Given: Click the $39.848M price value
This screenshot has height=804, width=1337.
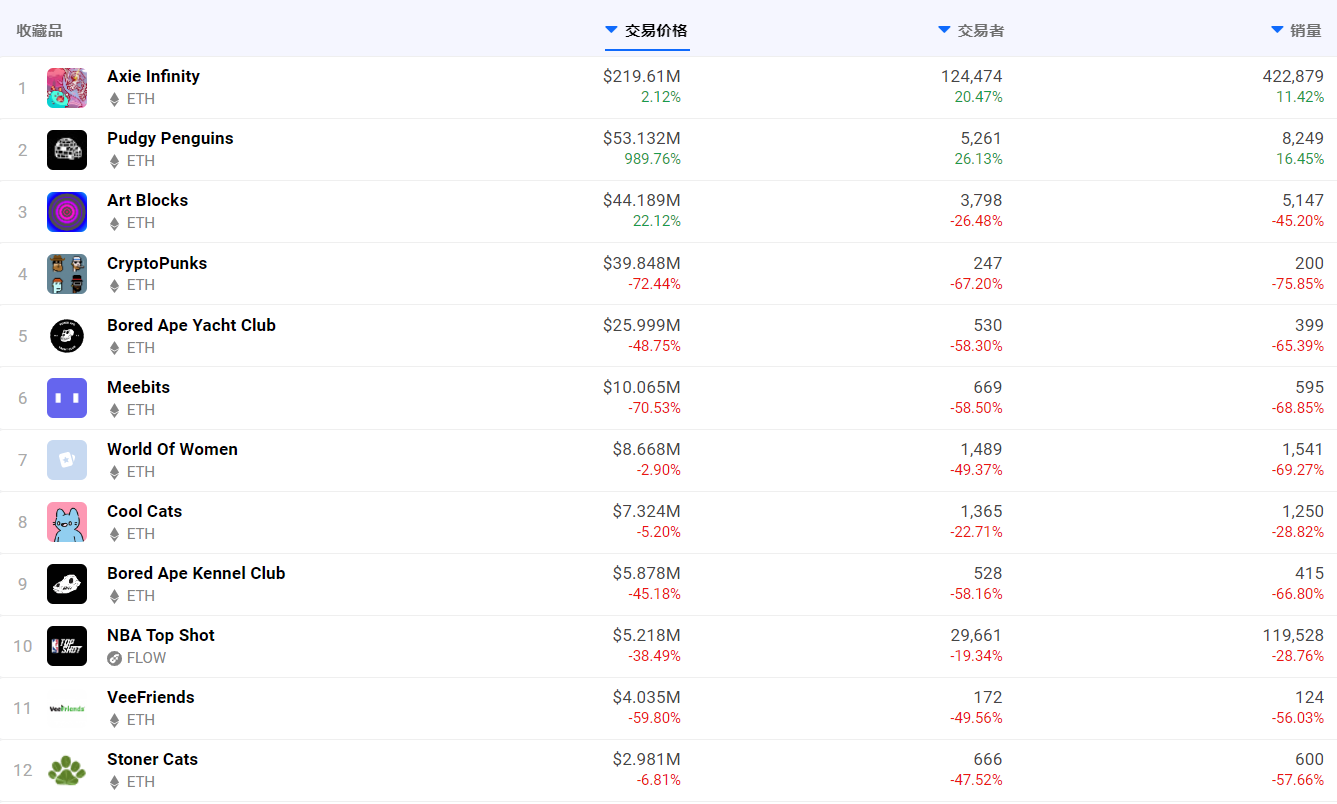Looking at the screenshot, I should [x=642, y=263].
